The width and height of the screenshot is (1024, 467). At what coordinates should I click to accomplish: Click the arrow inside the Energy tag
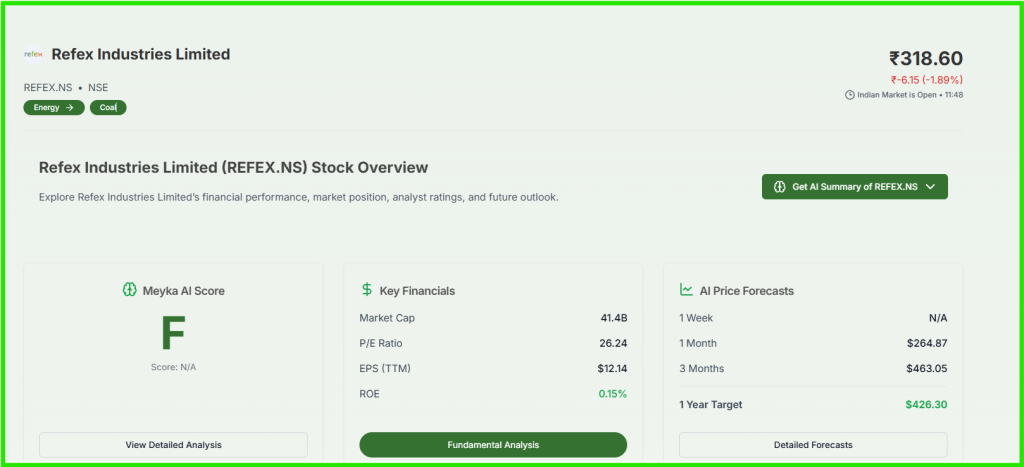[70, 108]
